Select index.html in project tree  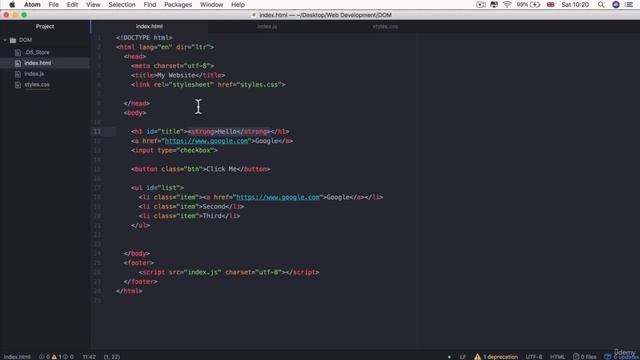[x=38, y=63]
